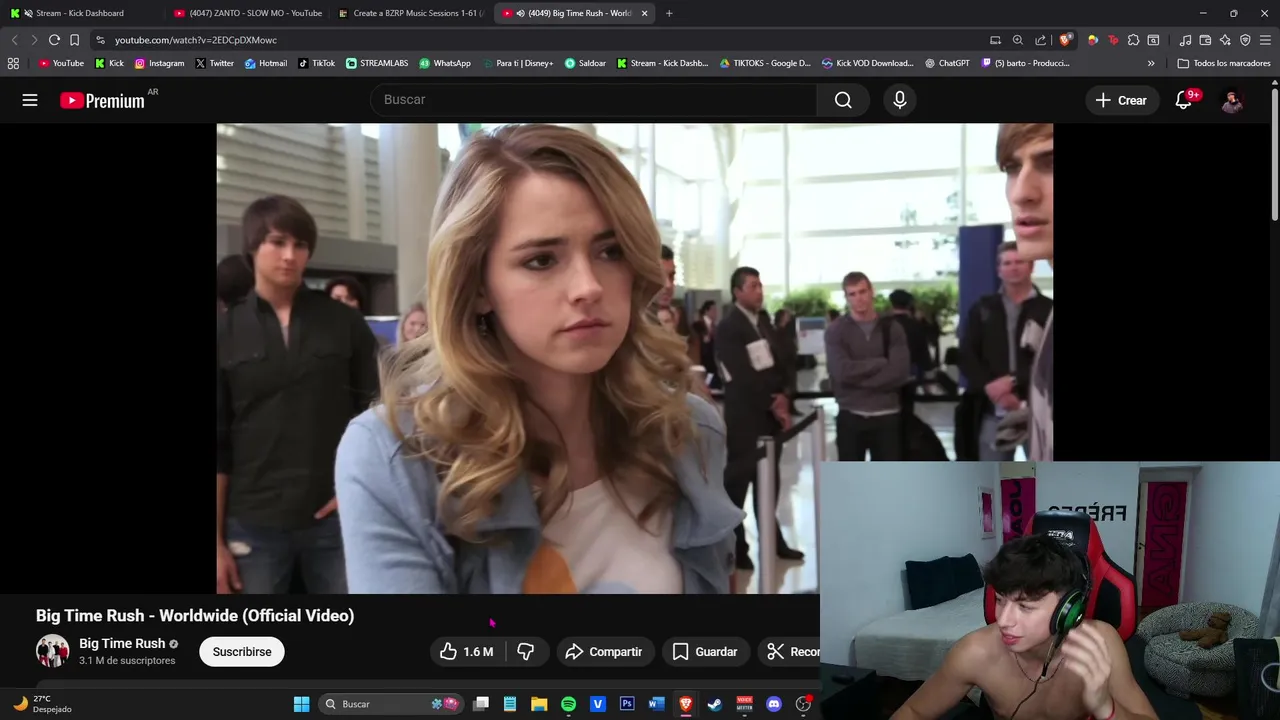Open the STREAMLABS bookmark
Viewport: 1280px width, 720px height.
pos(377,63)
